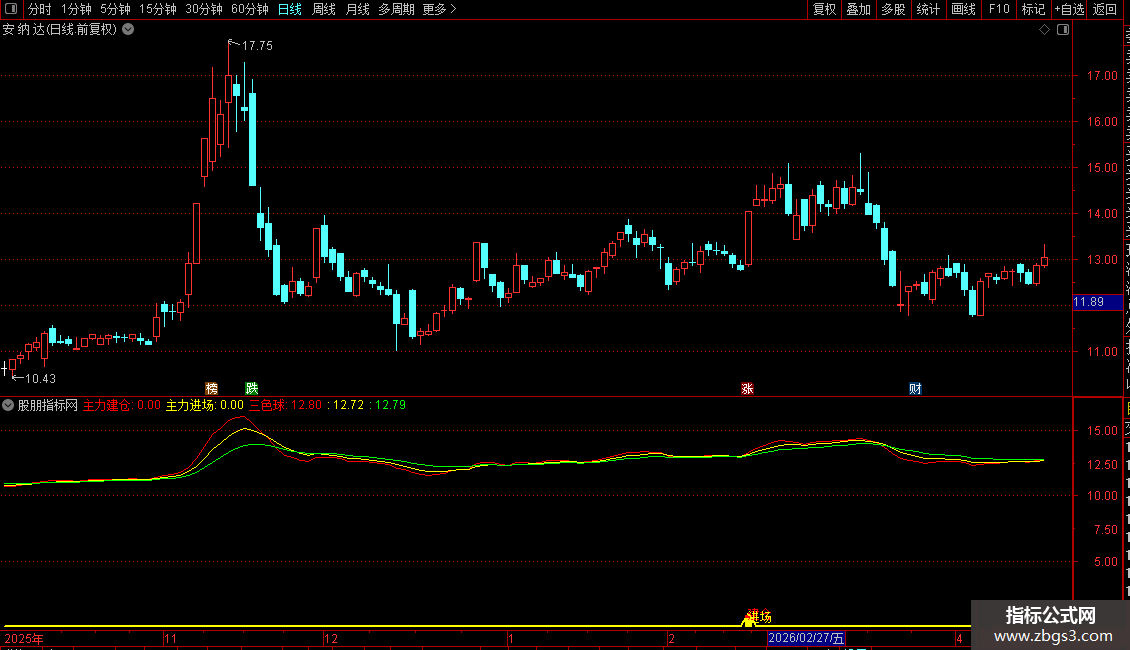Switch to 分时 view
The image size is (1130, 650).
[40, 9]
